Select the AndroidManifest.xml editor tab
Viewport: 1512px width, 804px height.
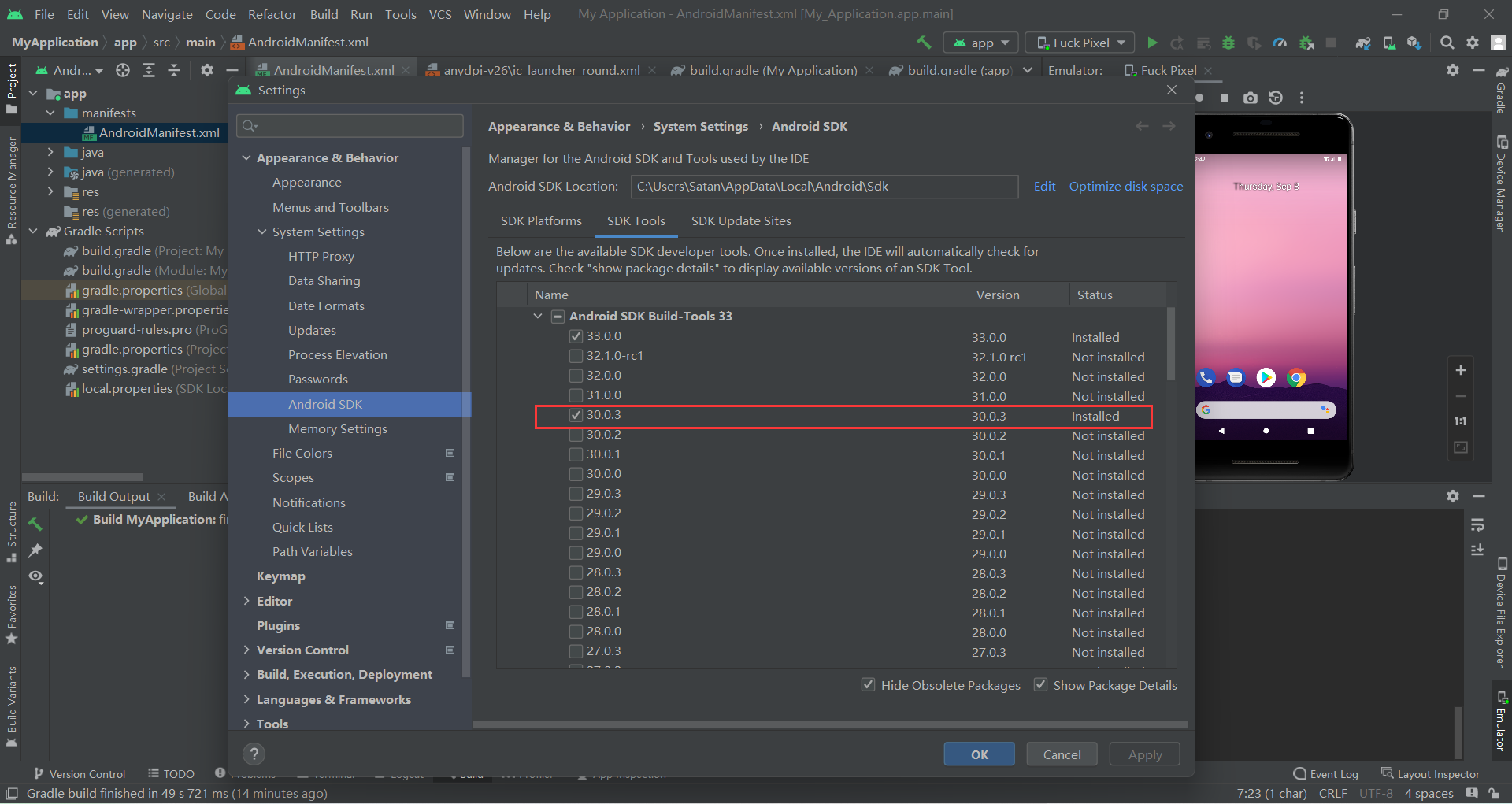tap(333, 70)
